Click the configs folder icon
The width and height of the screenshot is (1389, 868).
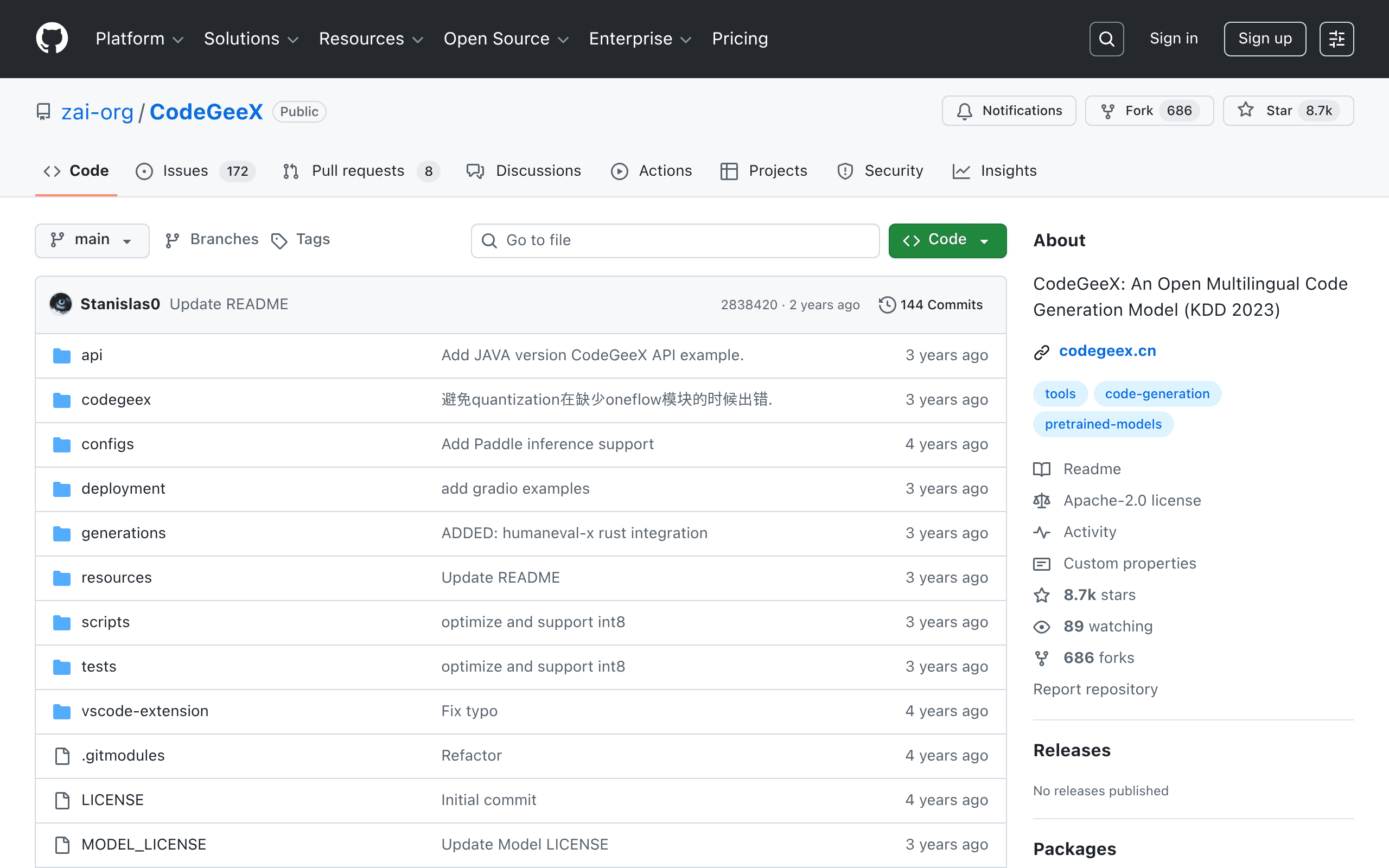[x=62, y=445]
